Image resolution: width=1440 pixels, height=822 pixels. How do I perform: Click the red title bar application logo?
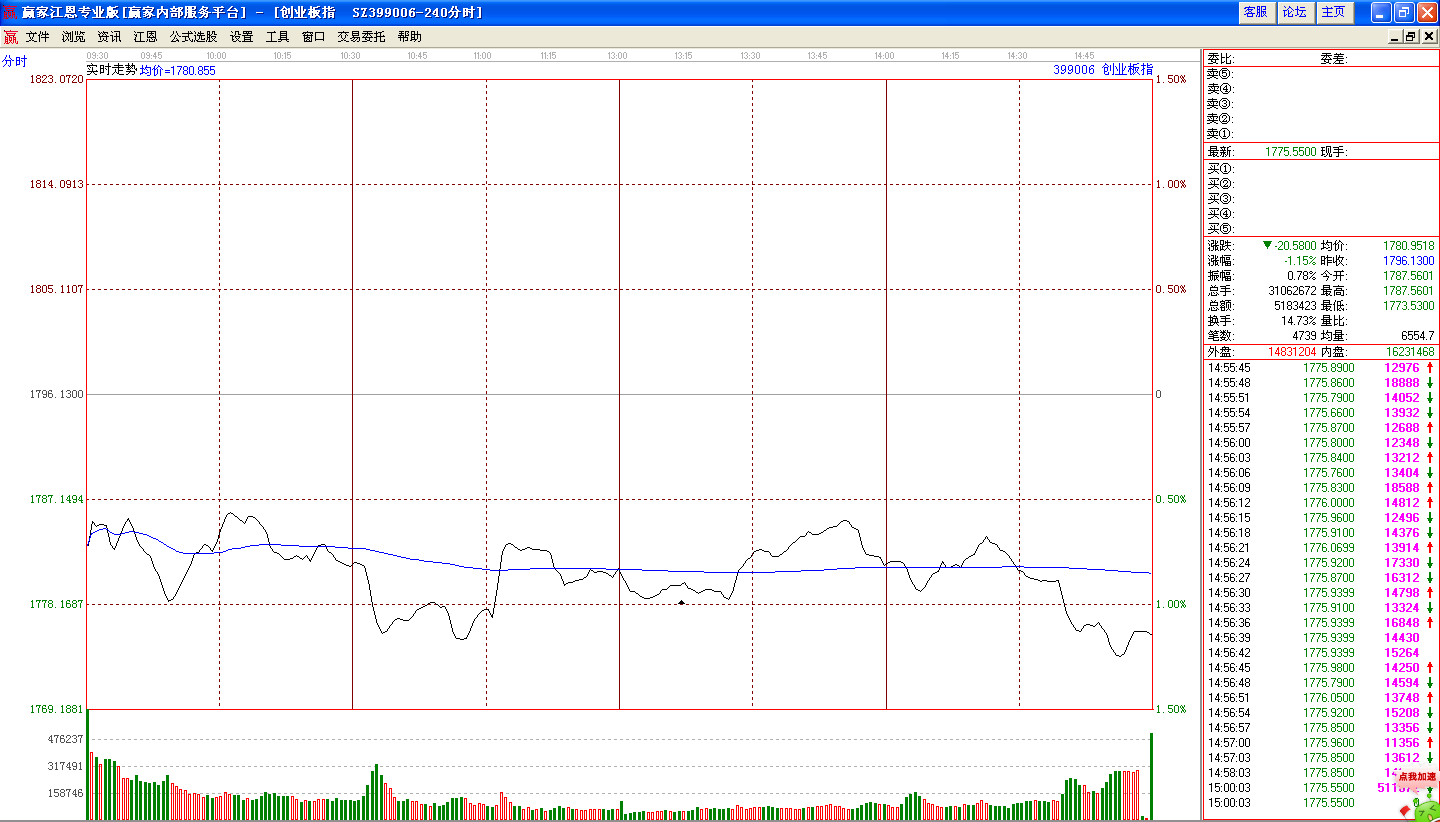pyautogui.click(x=10, y=12)
